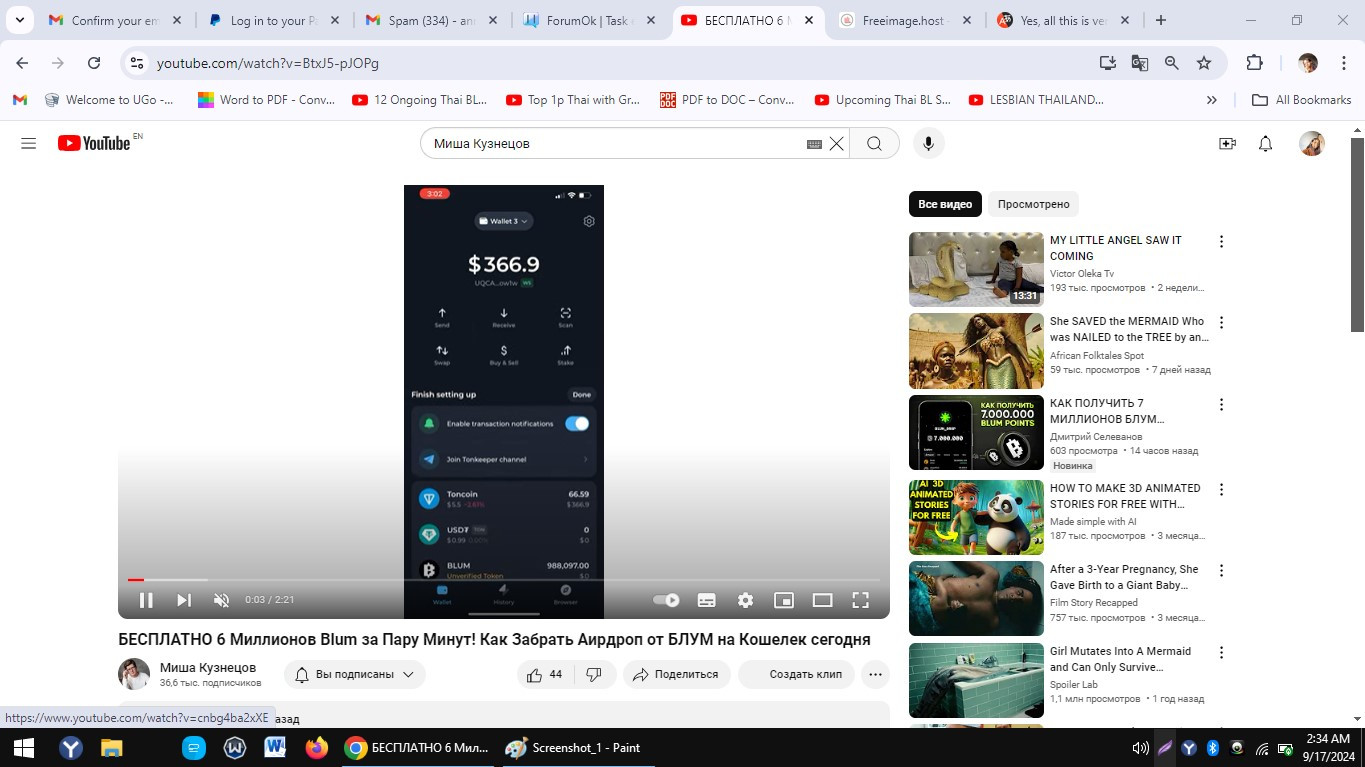The height and width of the screenshot is (767, 1365).
Task: Open options for After a 3-Year Pregnancy video
Action: click(1220, 570)
